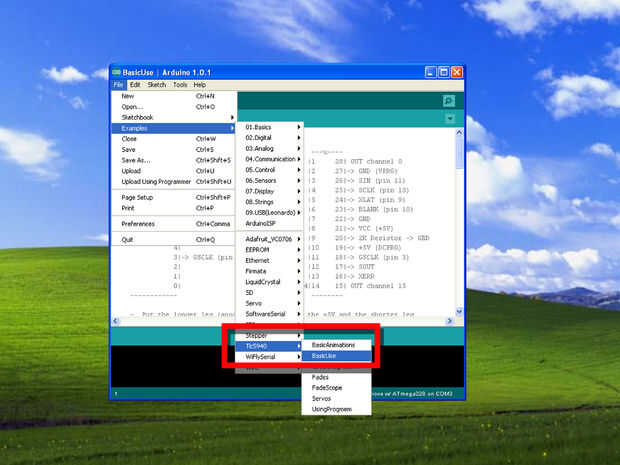Open the Sketch menu
Viewport: 620px width, 465px height.
[157, 85]
